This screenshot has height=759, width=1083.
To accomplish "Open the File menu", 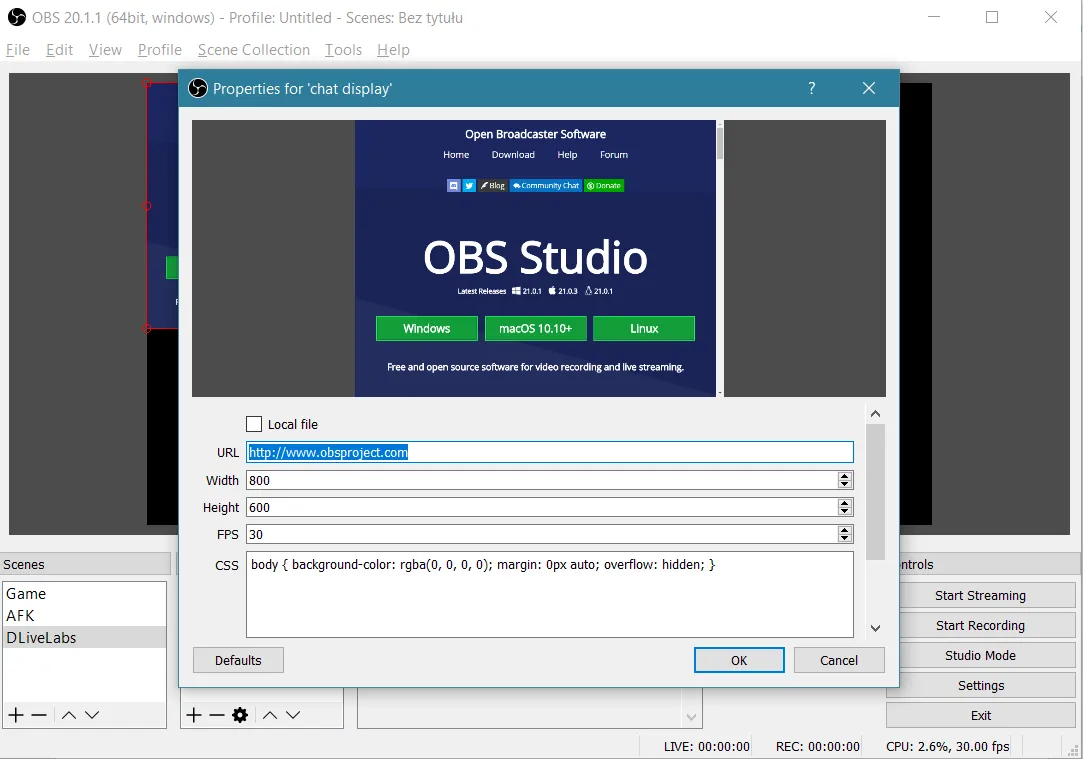I will pyautogui.click(x=18, y=50).
